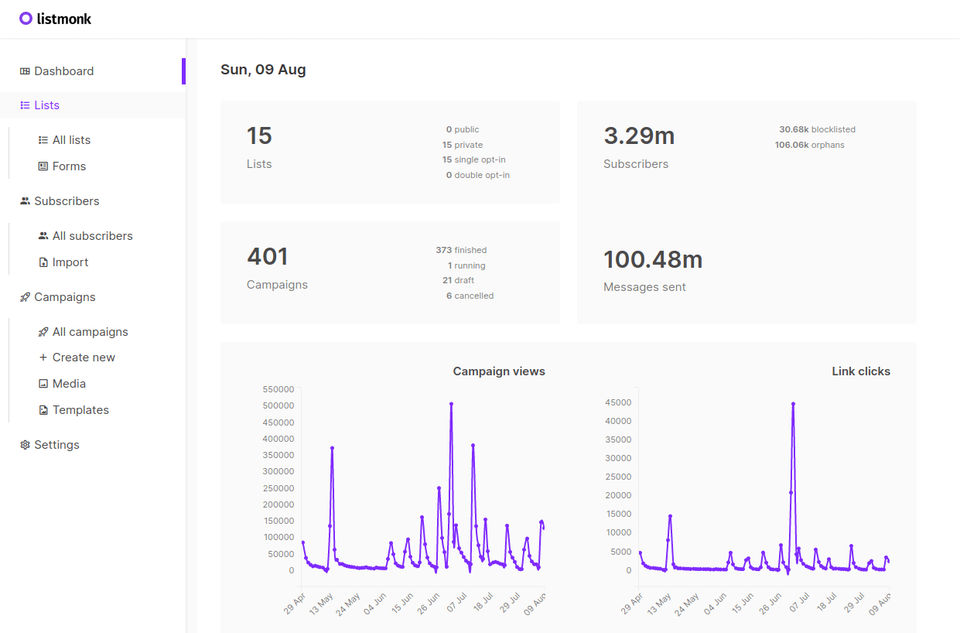Screen dimensions: 960x633
Task: Click the Forms icon
Action: click(x=43, y=167)
